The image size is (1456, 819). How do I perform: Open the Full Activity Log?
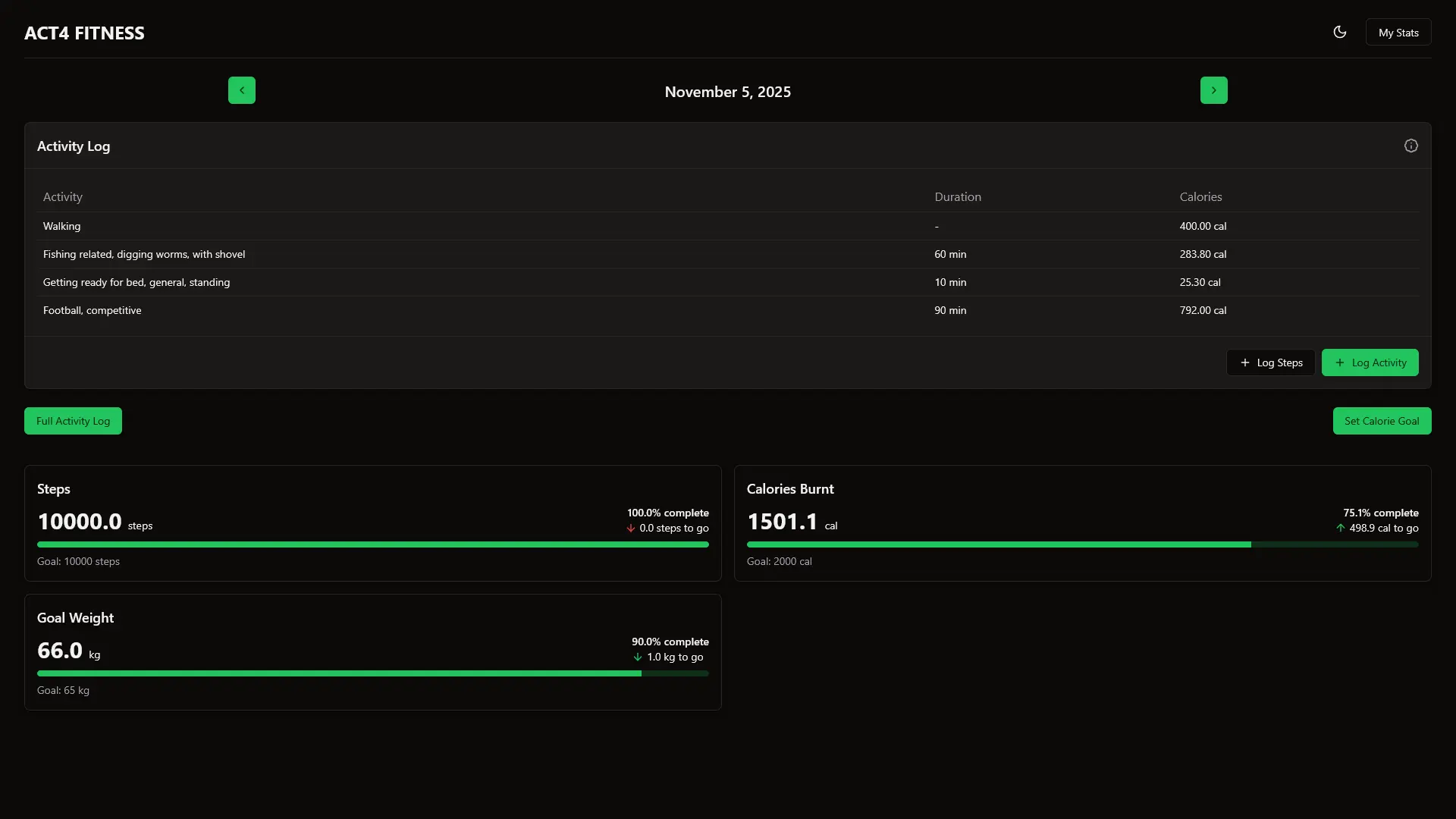(x=73, y=421)
